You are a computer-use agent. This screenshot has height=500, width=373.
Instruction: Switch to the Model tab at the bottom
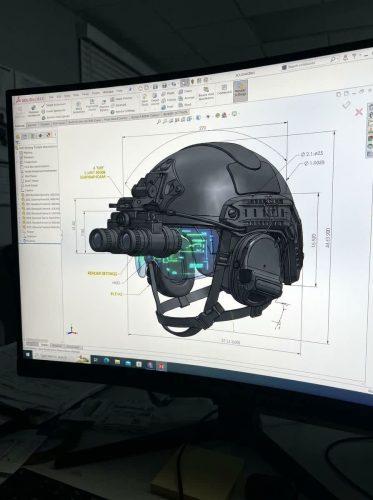tap(44, 345)
